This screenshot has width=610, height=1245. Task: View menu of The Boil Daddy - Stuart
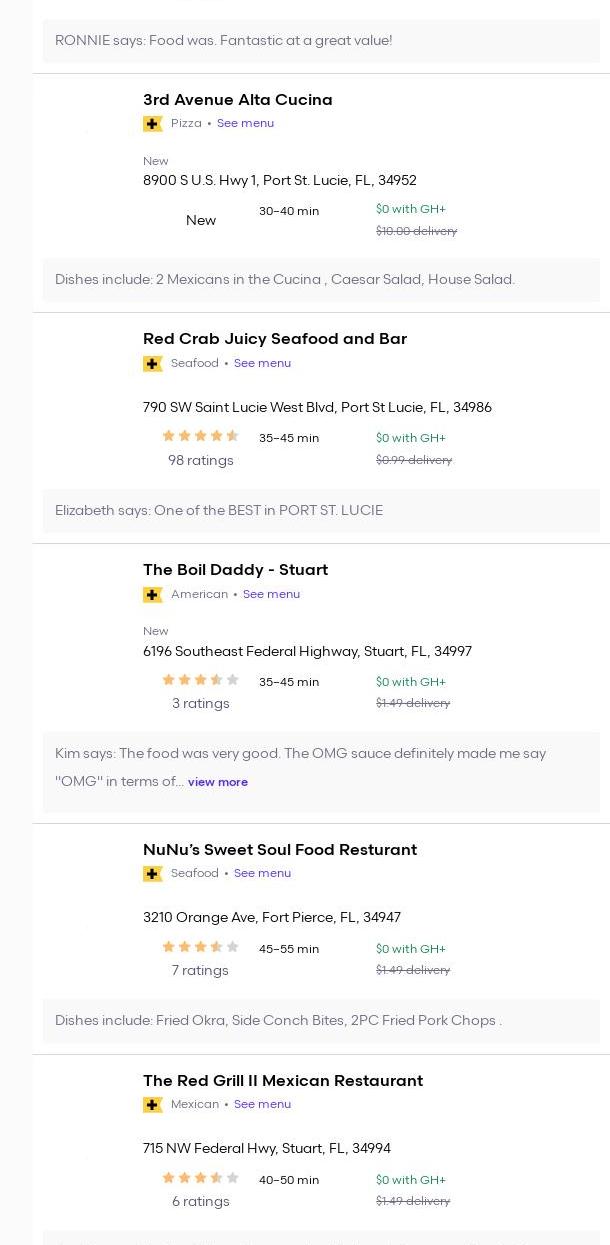pos(271,595)
